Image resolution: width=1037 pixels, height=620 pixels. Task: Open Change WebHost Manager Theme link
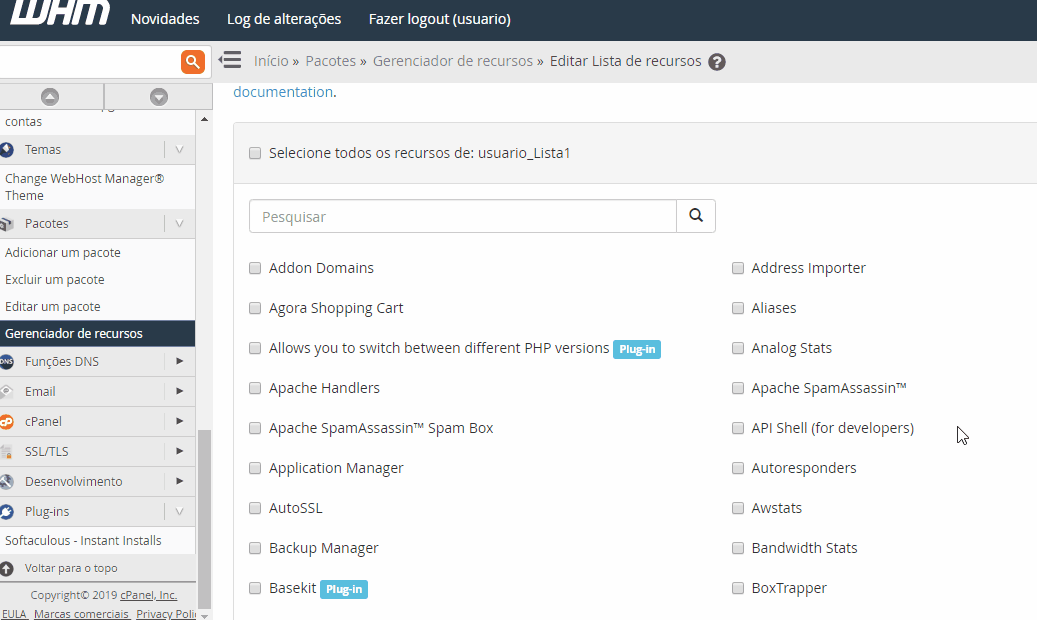(84, 187)
